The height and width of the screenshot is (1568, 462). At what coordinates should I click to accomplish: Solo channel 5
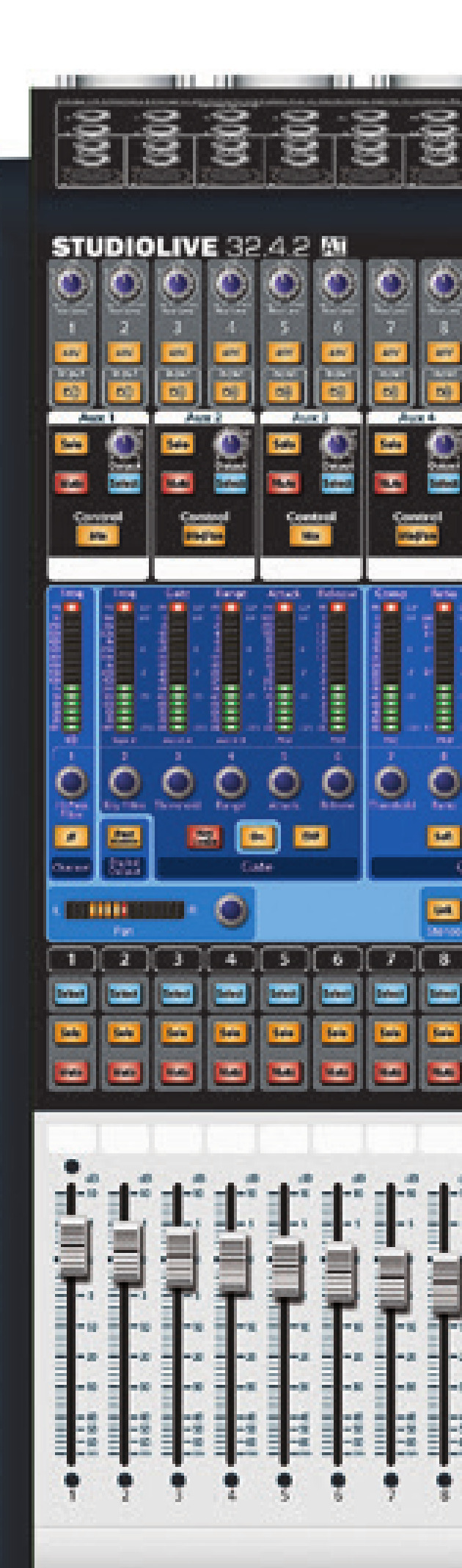[x=283, y=1033]
